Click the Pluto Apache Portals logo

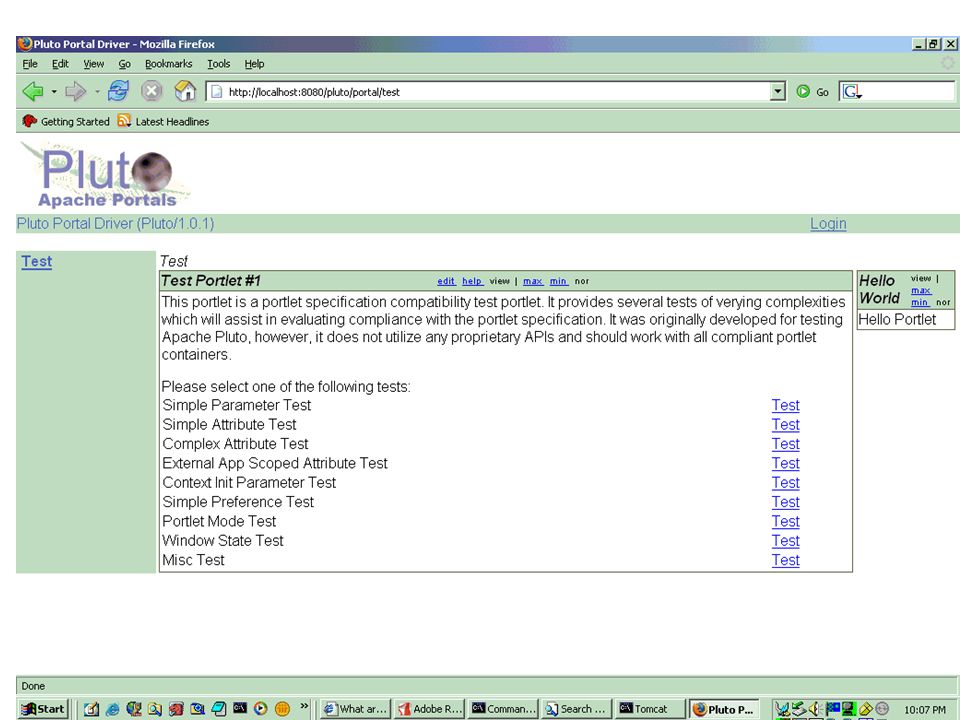pos(106,176)
